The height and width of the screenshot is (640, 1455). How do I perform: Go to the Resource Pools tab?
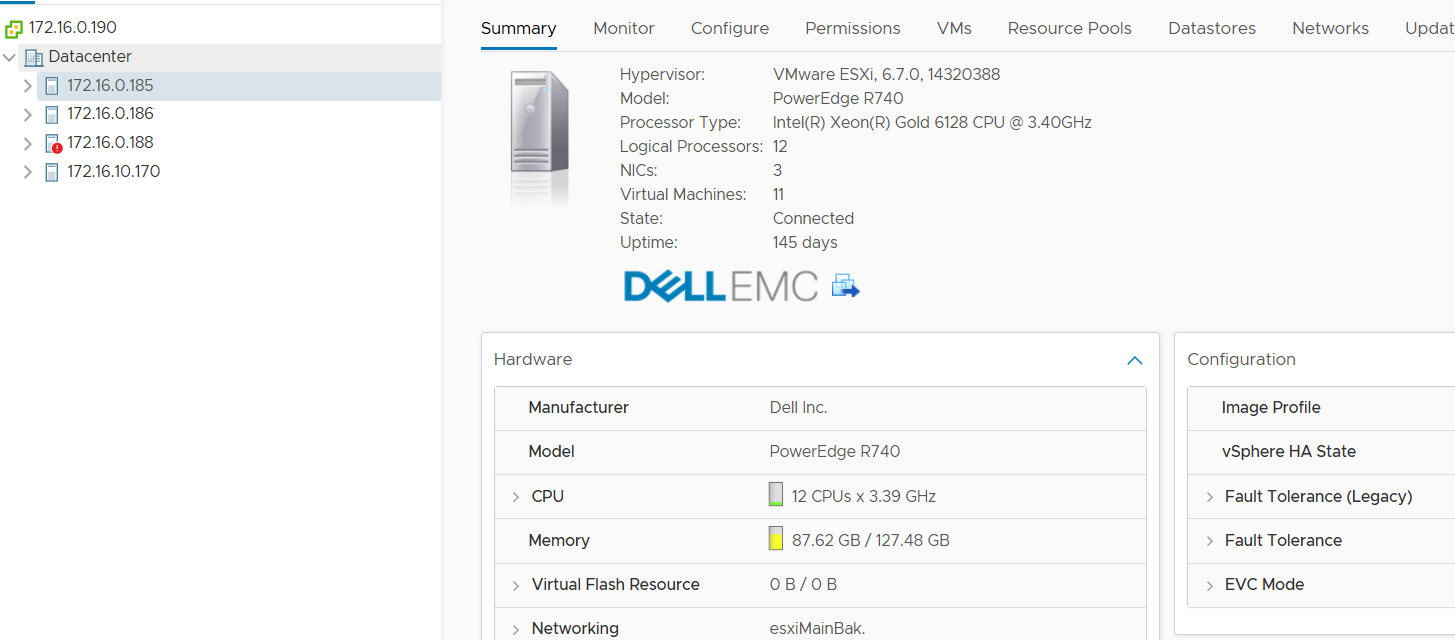(x=1069, y=28)
